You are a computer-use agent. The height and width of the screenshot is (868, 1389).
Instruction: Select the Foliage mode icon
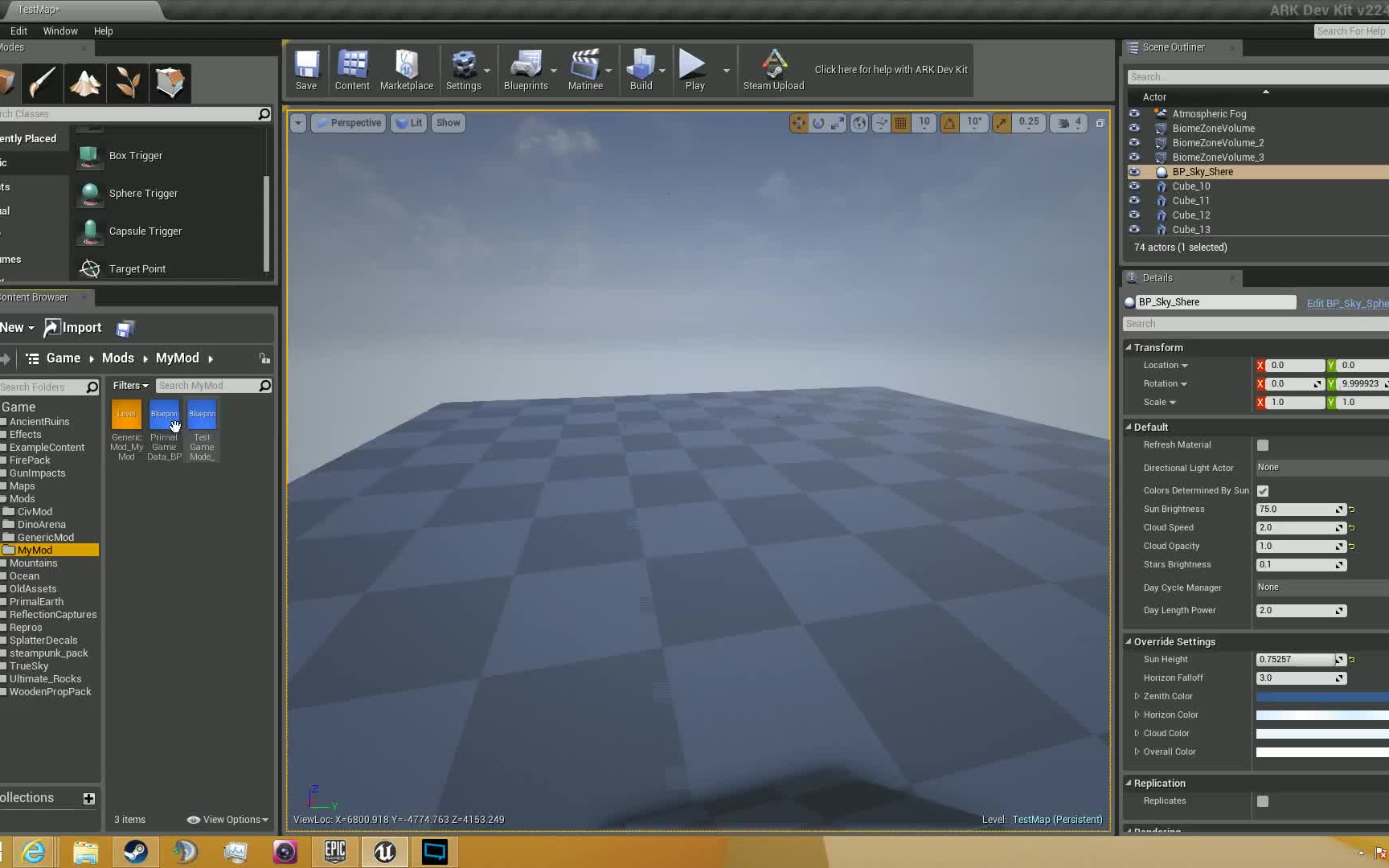pos(128,83)
